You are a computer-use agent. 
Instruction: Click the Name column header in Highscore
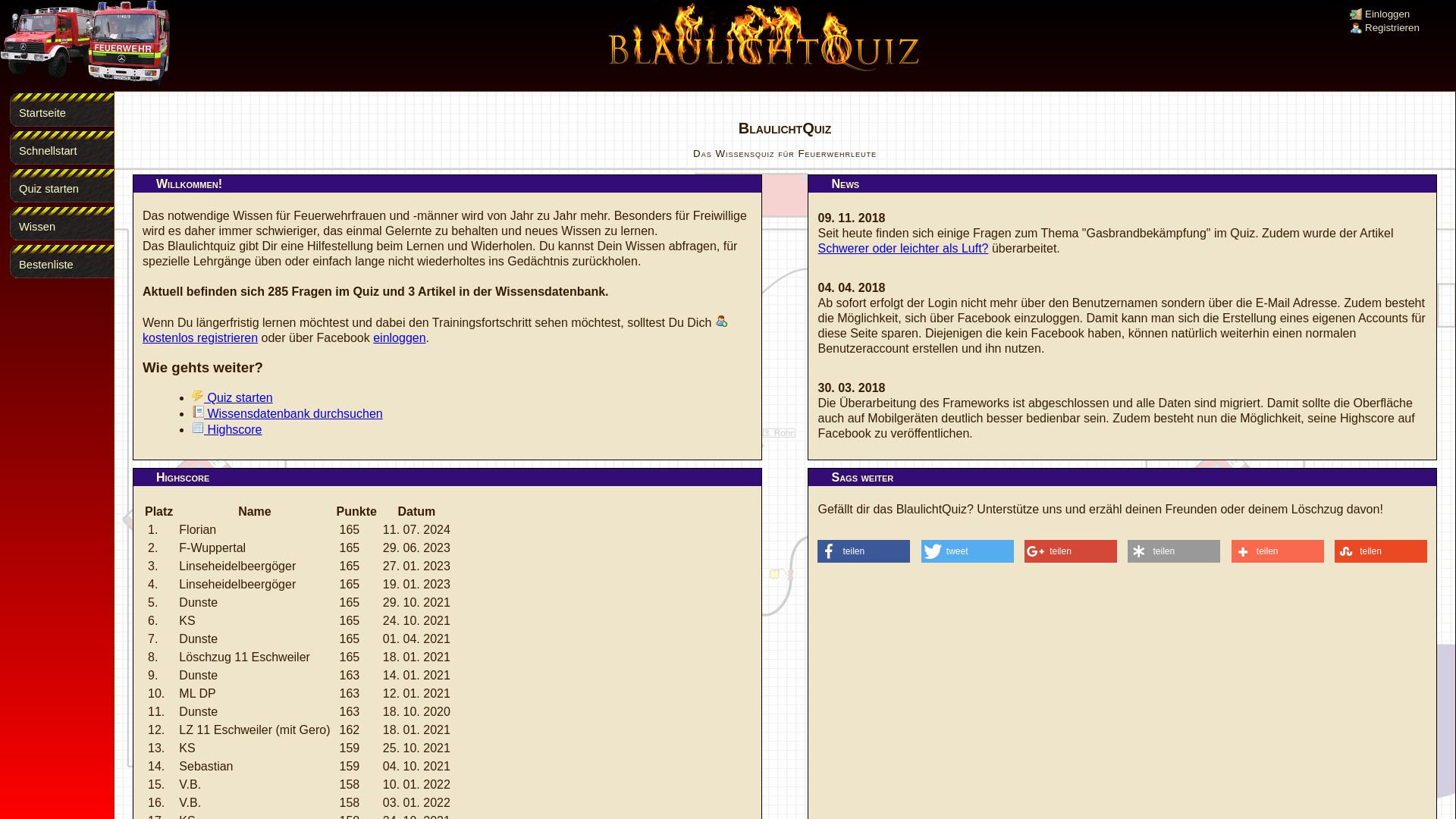(x=254, y=512)
